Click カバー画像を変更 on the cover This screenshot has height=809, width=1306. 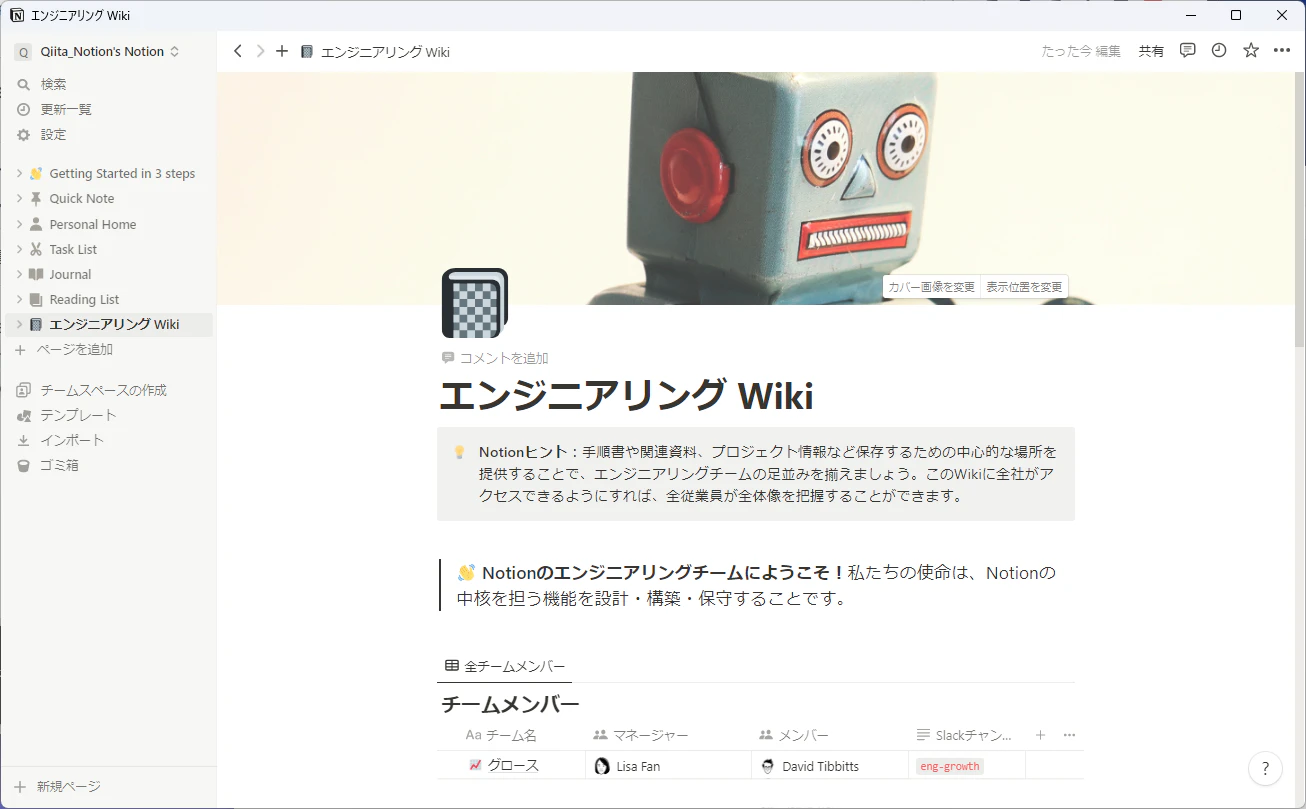tap(931, 287)
